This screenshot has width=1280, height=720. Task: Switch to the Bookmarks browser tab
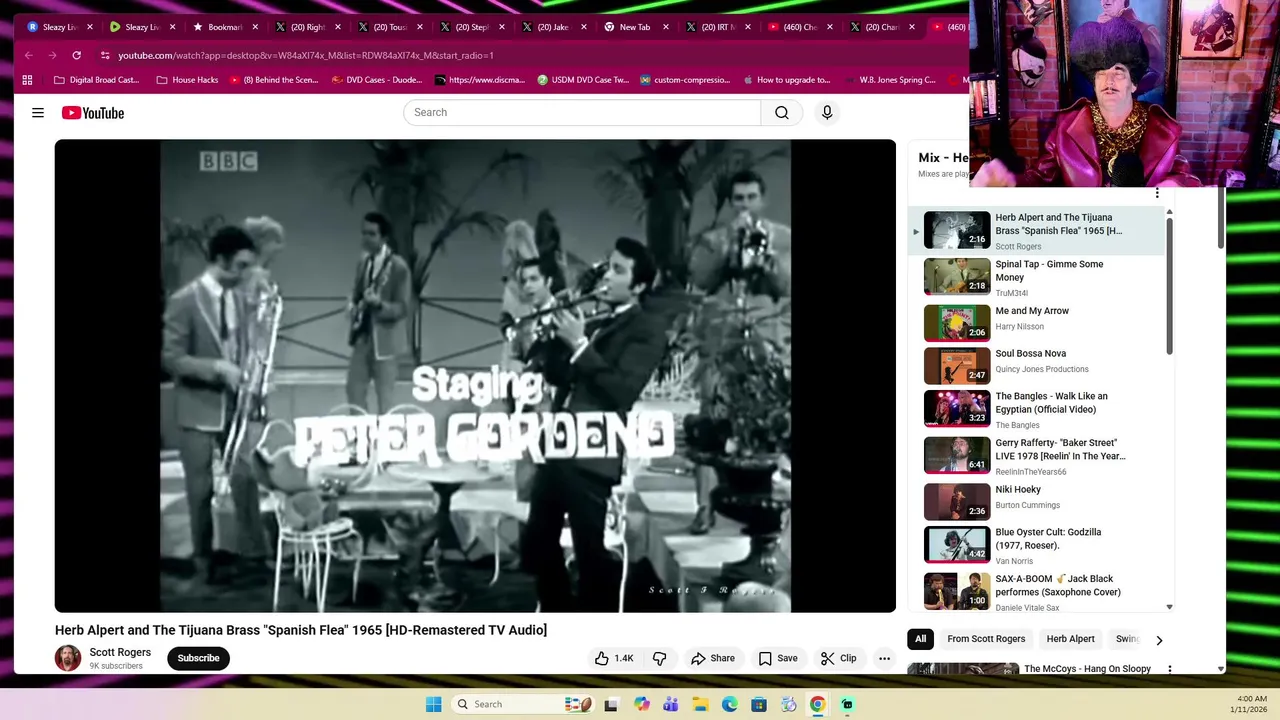224,27
